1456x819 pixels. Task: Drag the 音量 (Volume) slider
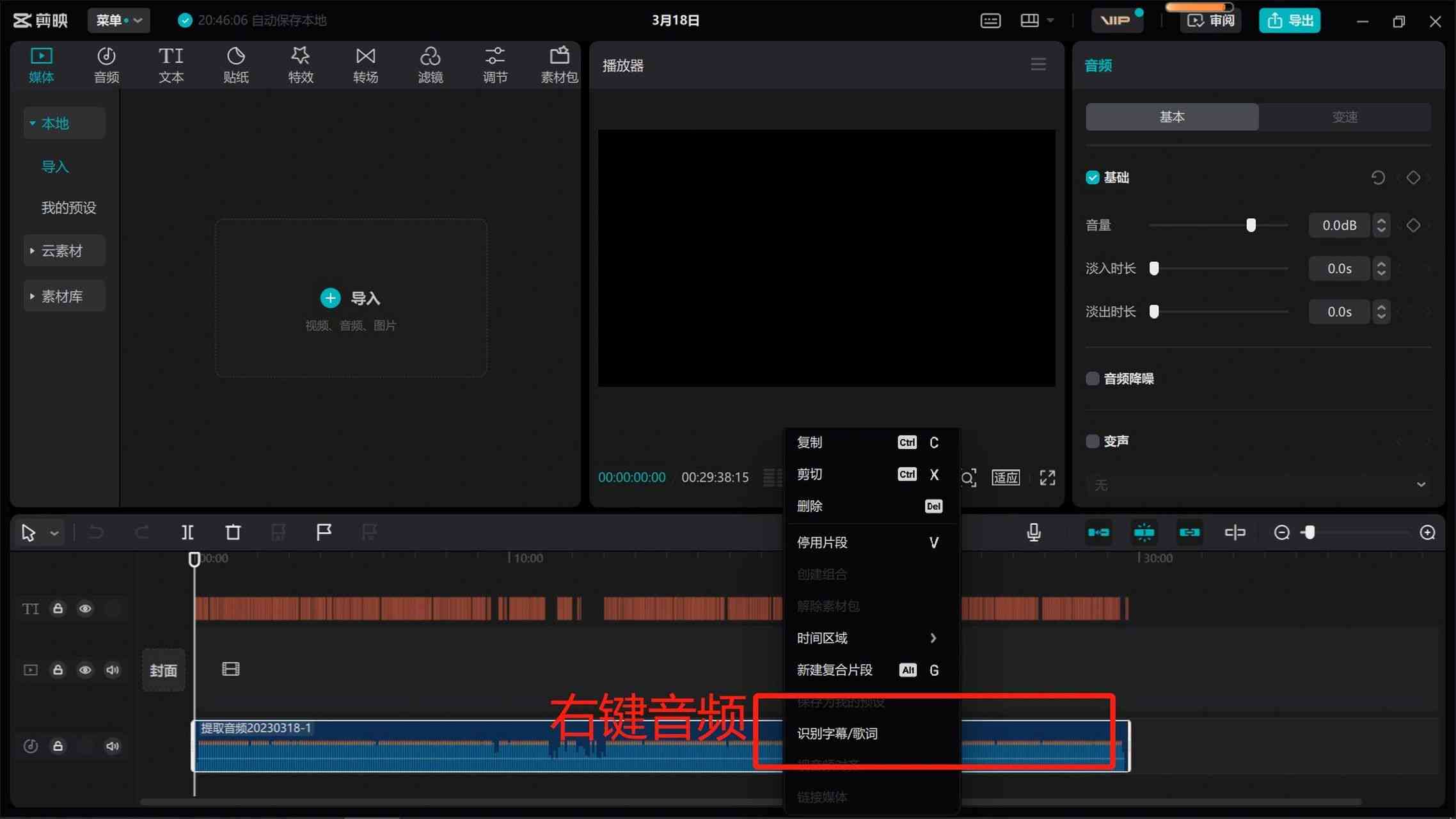click(x=1252, y=225)
